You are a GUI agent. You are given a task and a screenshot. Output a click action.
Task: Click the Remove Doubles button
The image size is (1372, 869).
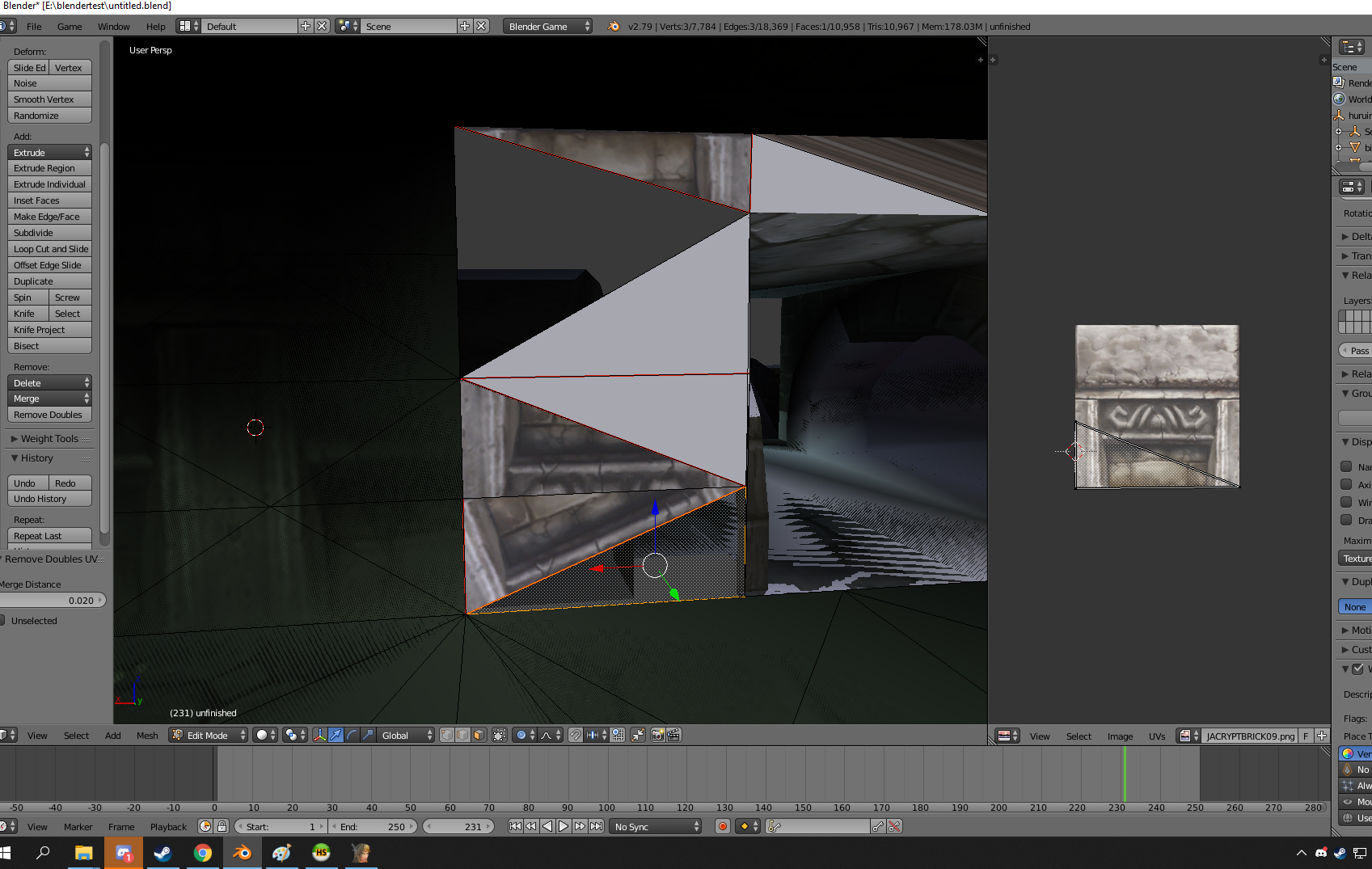pyautogui.click(x=49, y=415)
